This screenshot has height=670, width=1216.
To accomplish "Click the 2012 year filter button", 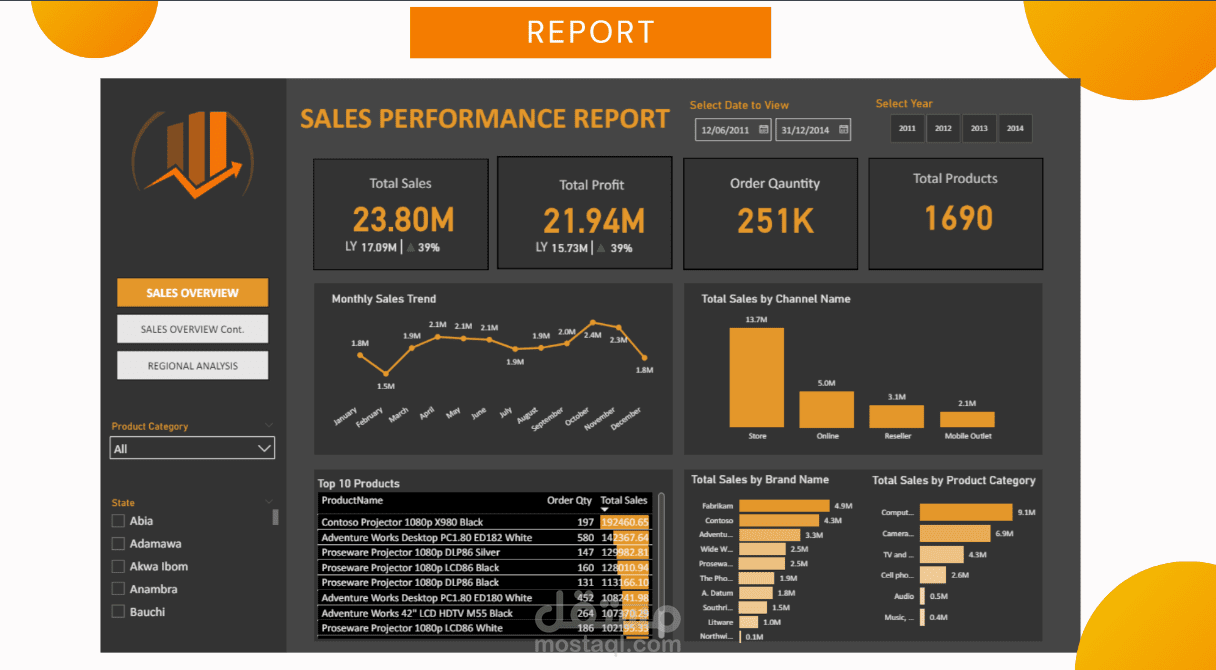I will pyautogui.click(x=943, y=128).
